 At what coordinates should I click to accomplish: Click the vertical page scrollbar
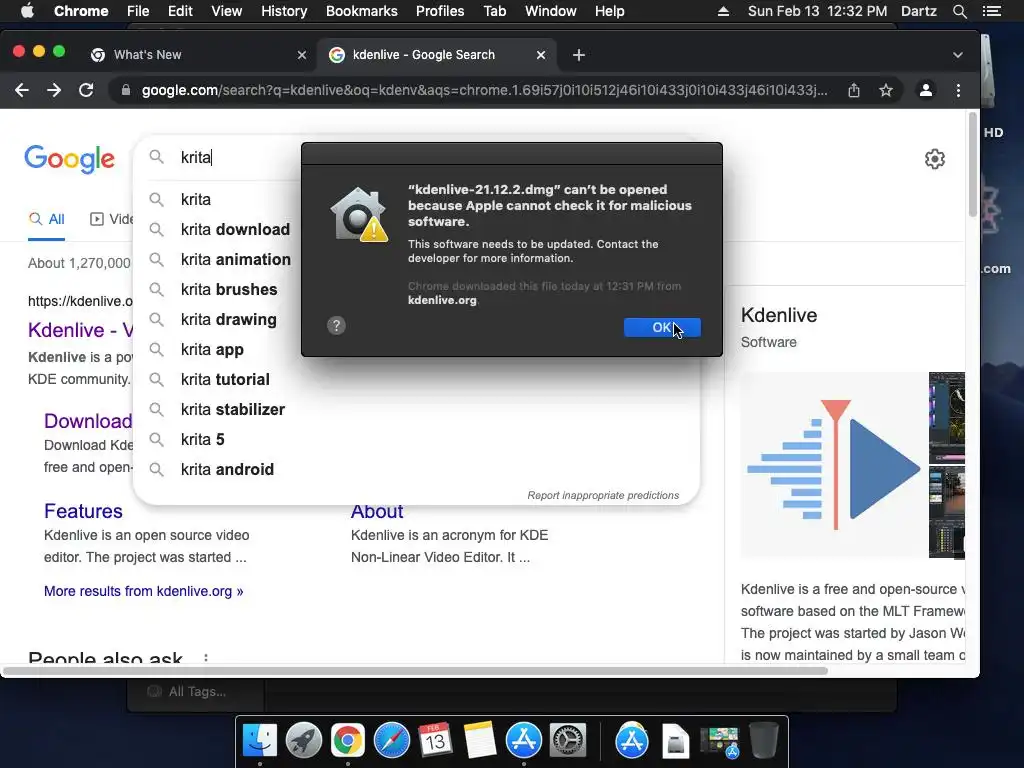click(x=972, y=165)
